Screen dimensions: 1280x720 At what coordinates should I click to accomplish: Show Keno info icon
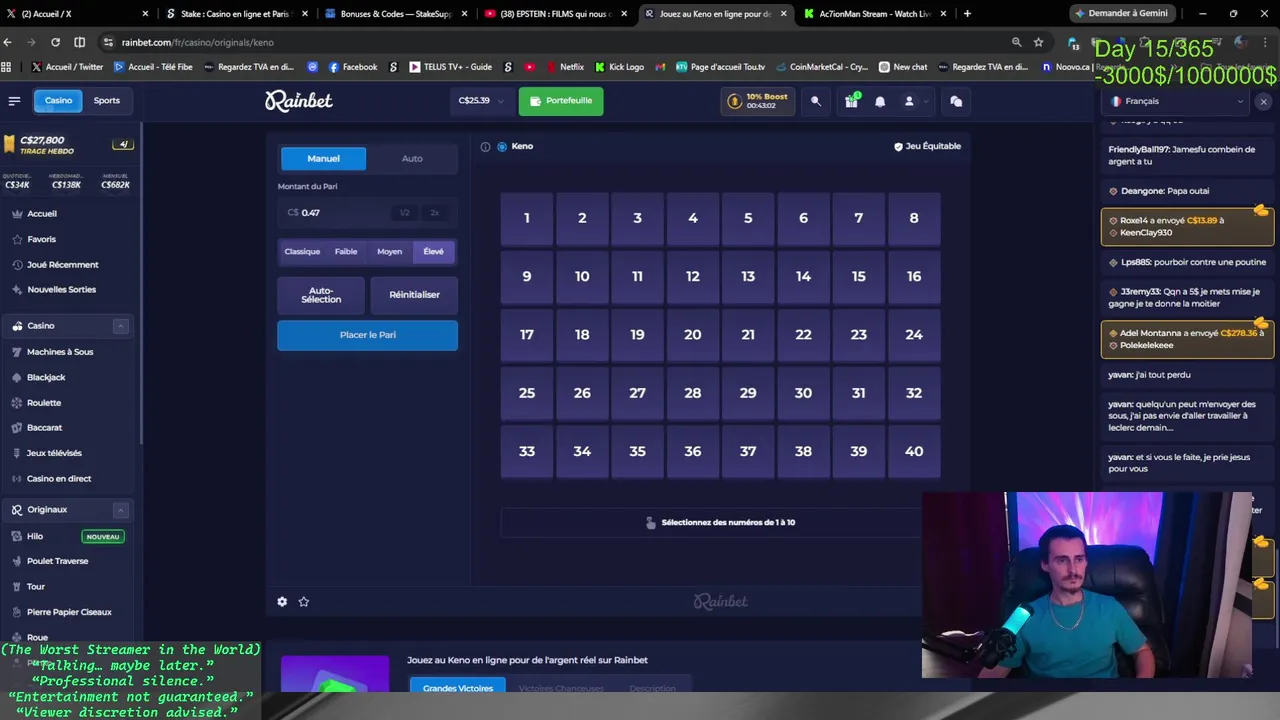[x=485, y=146]
